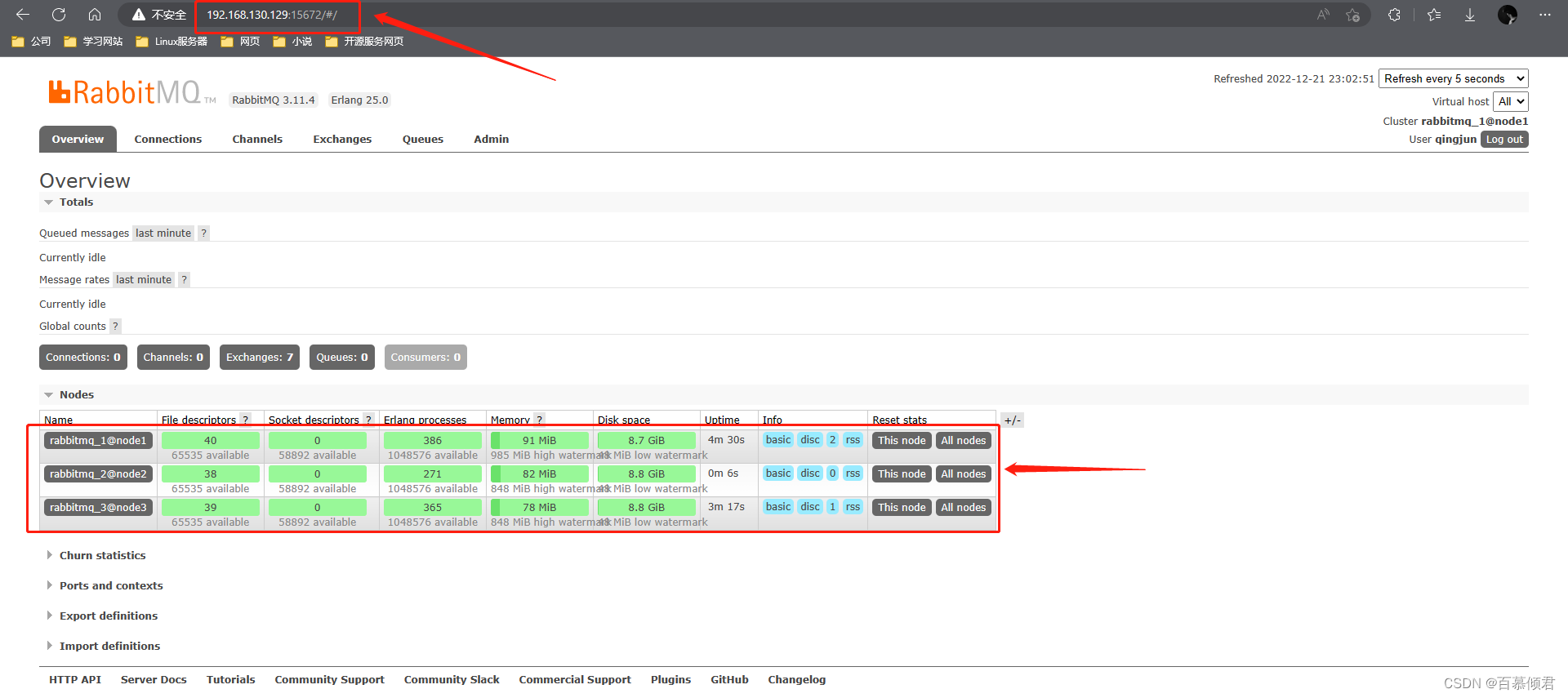Screen dimensions: 1568x698
Task: Click rss tag for rabbitmq_2@node2
Action: coord(853,473)
